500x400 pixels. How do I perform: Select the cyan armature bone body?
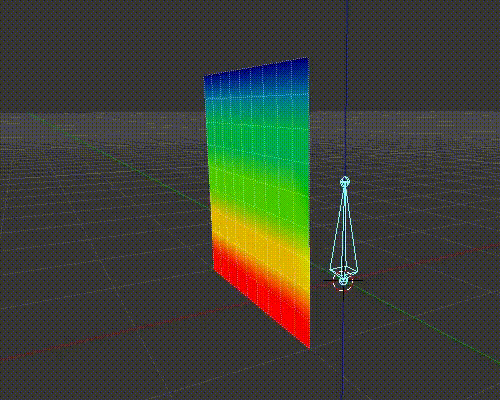click(x=344, y=230)
